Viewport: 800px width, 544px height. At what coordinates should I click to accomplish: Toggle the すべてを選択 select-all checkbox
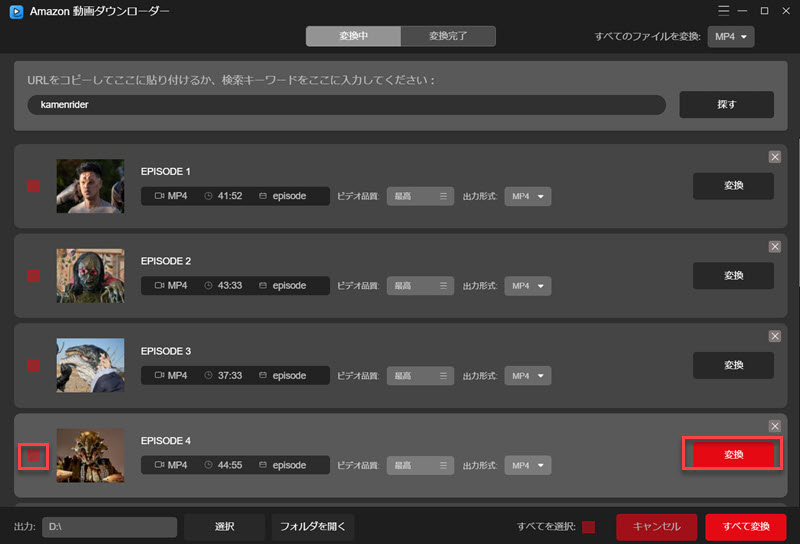pyautogui.click(x=588, y=527)
